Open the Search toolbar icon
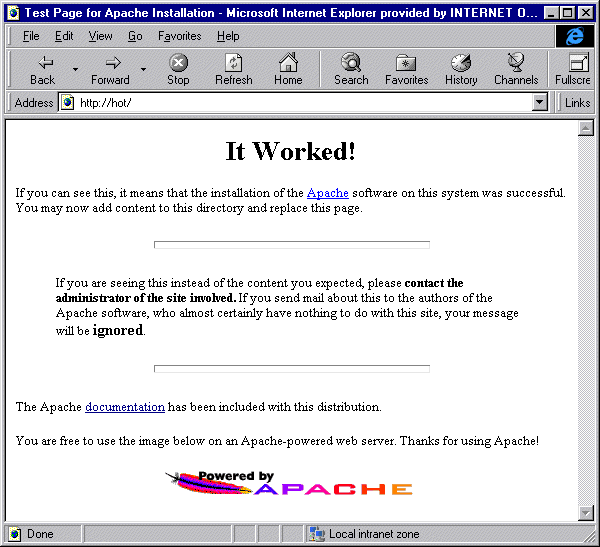This screenshot has width=600, height=547. 351,63
